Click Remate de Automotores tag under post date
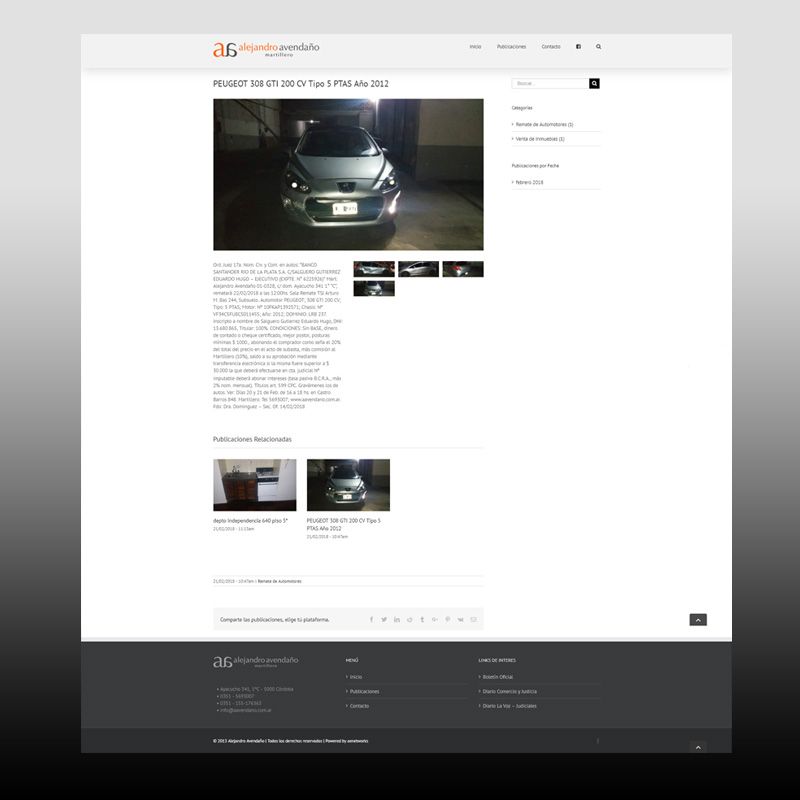 click(x=279, y=581)
